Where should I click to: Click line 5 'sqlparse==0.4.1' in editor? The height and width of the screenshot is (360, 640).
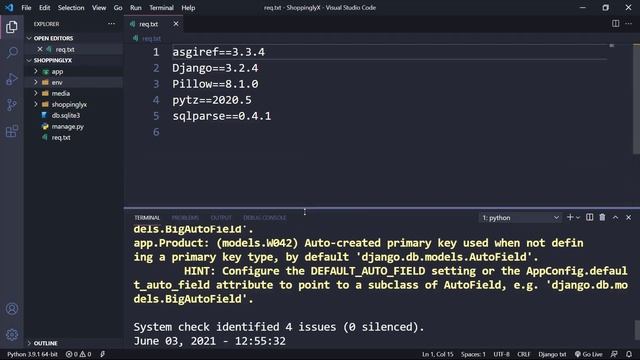pos(222,116)
